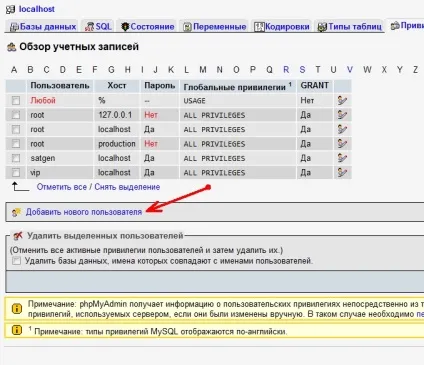This screenshot has width=424, height=365.
Task: Click edit privileges icon for root production
Action: tap(342, 144)
